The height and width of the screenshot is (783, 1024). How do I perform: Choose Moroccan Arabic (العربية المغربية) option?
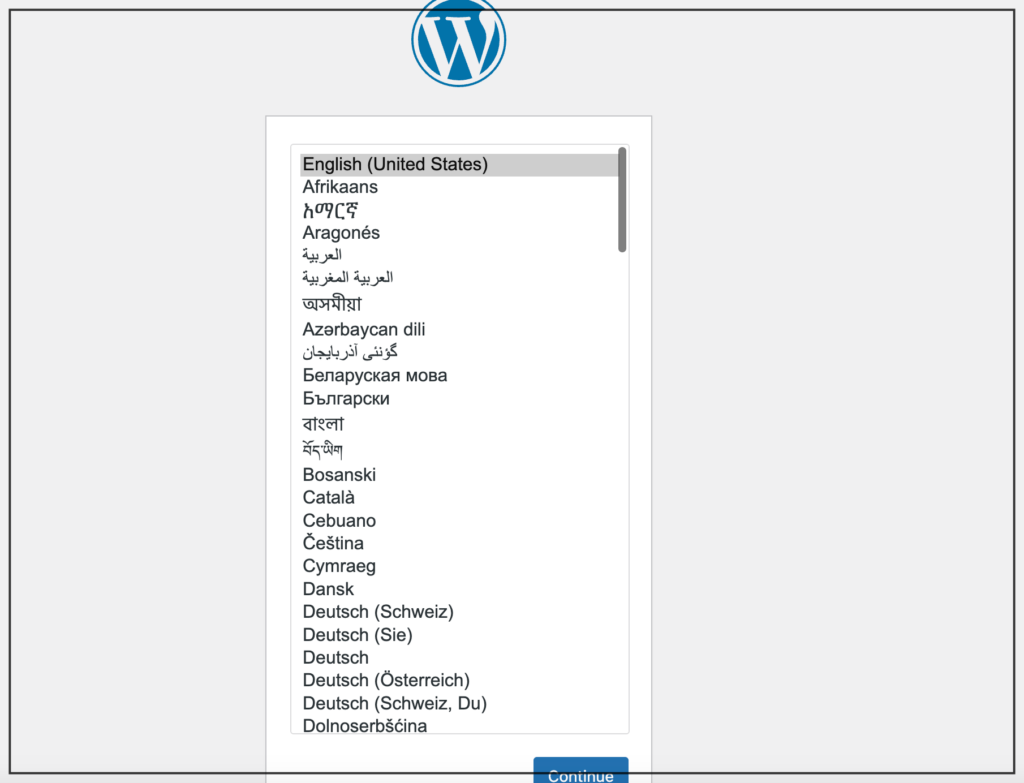(459, 278)
